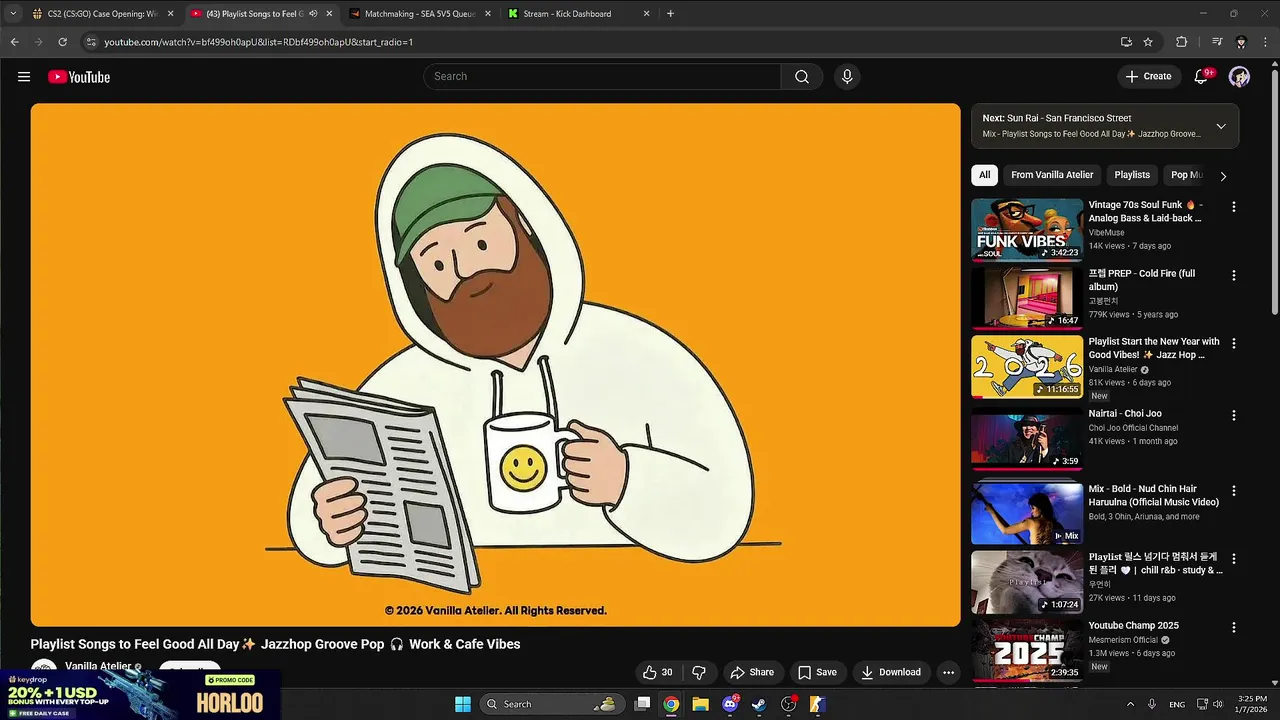This screenshot has width=1280, height=720.
Task: Bookmark this page with the star icon
Action: 1148,42
